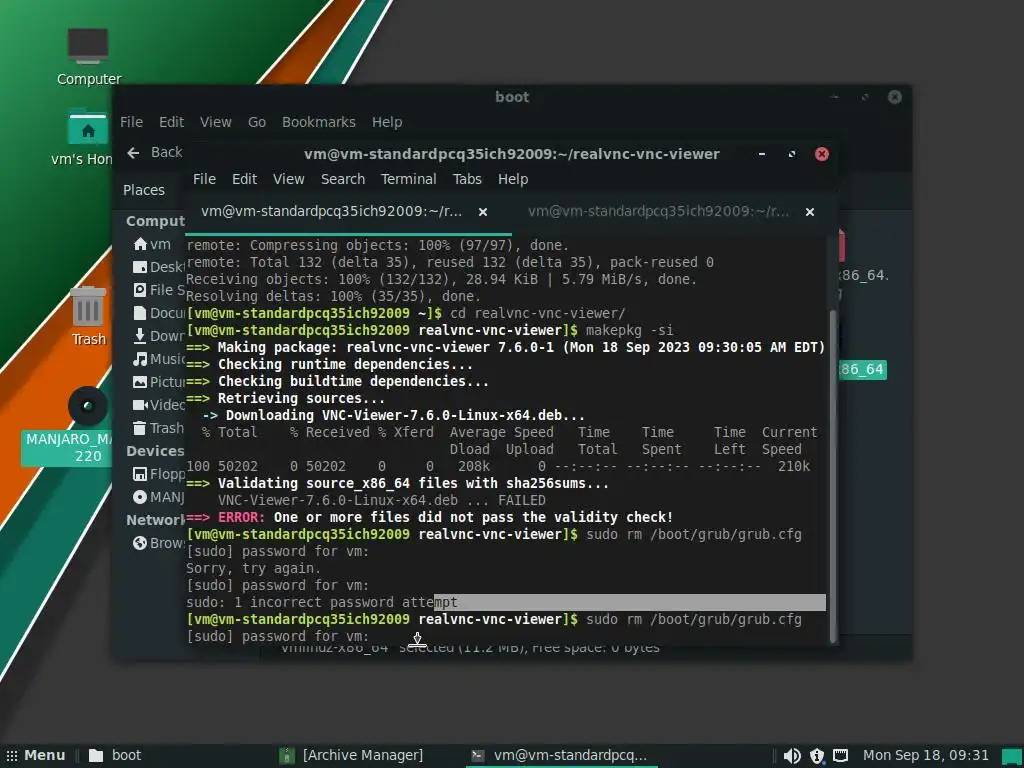Open Edit menu in boot window
Image resolution: width=1024 pixels, height=768 pixels.
click(x=171, y=122)
